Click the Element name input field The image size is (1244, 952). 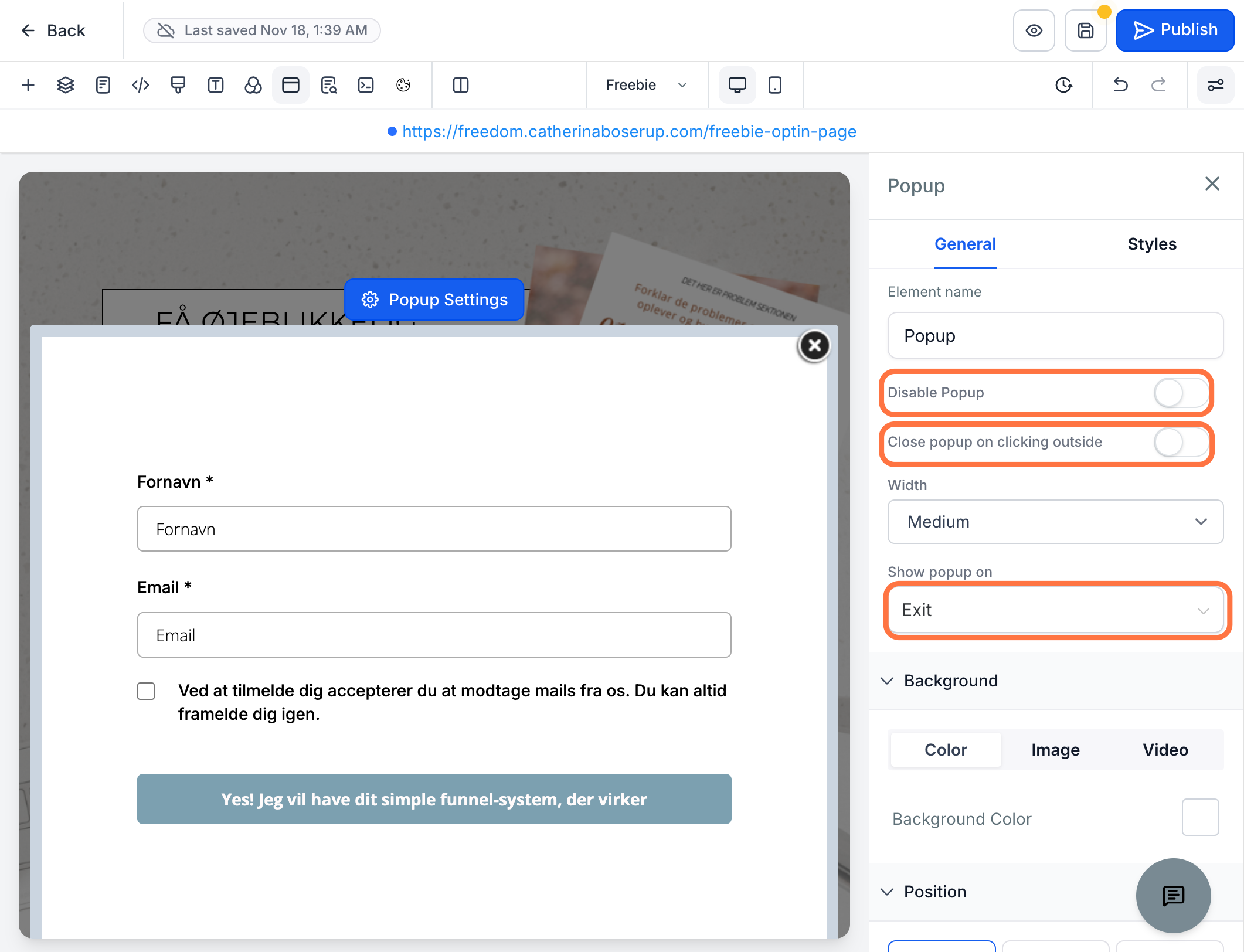click(x=1055, y=335)
